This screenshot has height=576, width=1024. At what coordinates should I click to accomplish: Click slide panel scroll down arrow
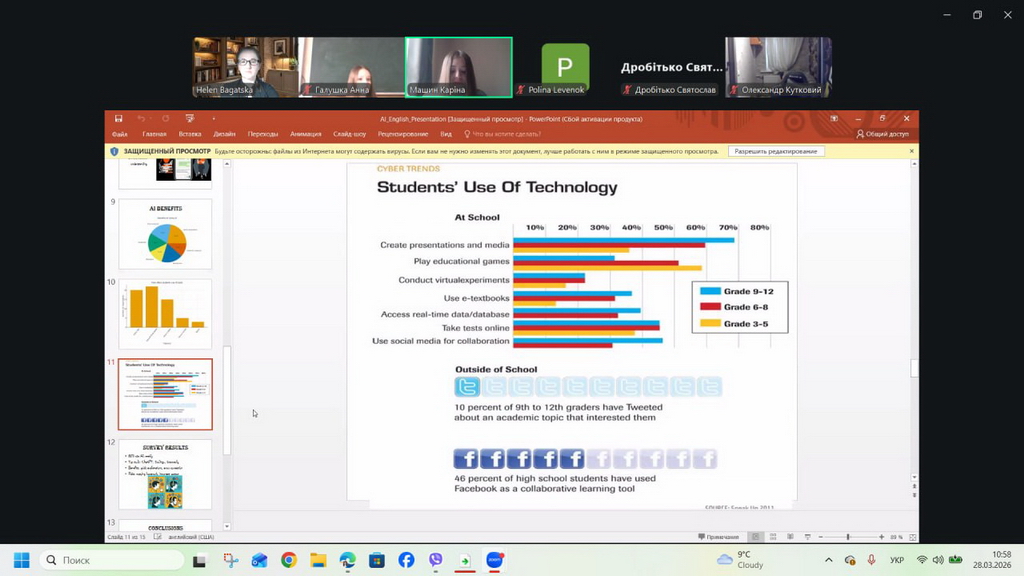point(227,526)
